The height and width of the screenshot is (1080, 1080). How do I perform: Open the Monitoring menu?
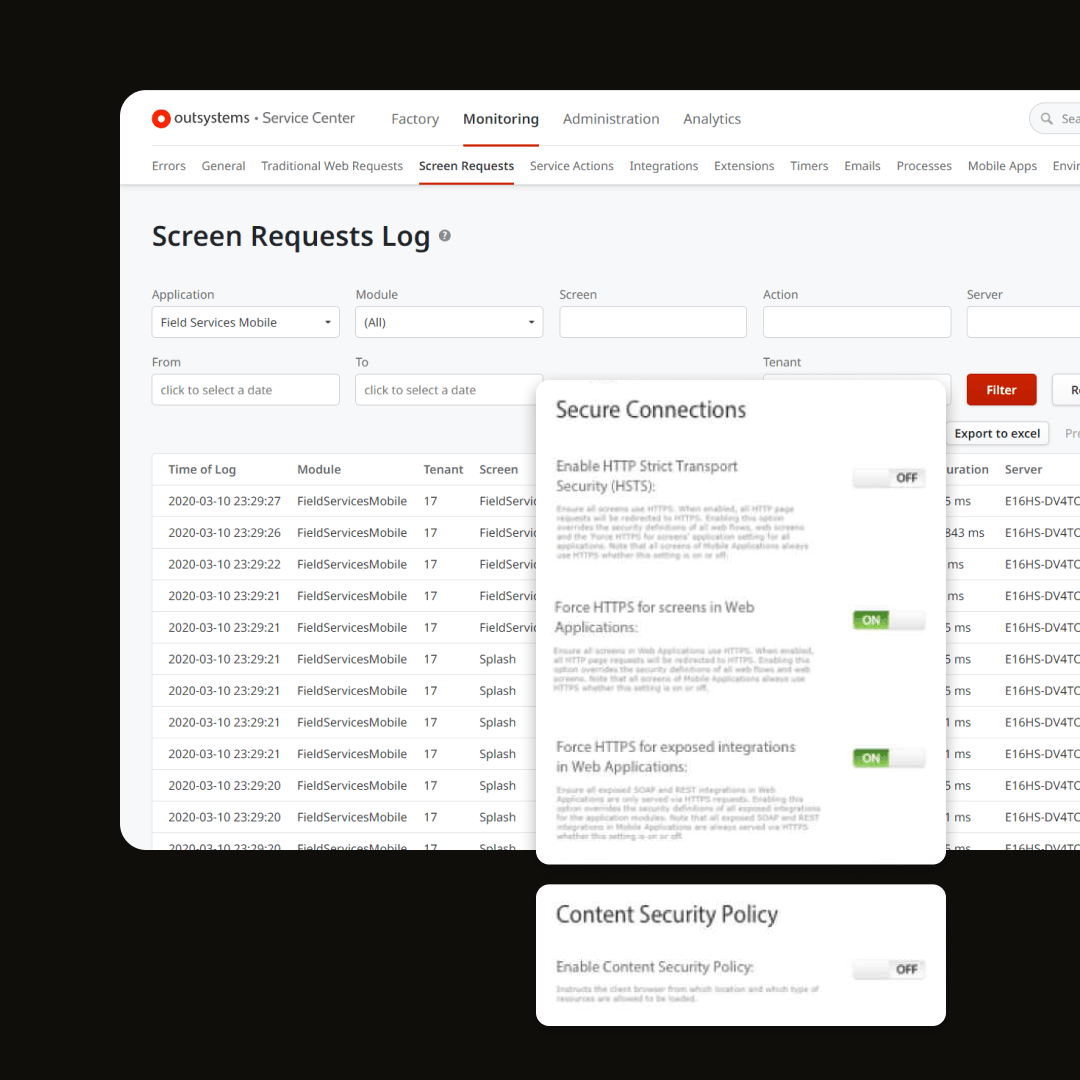(501, 118)
